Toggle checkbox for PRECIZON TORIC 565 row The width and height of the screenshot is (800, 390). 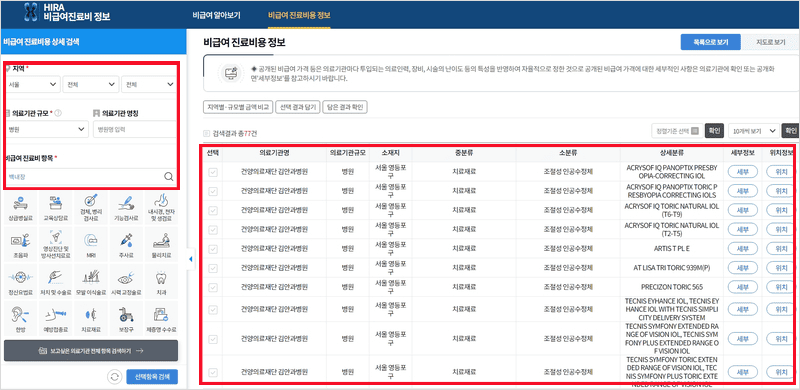[213, 287]
